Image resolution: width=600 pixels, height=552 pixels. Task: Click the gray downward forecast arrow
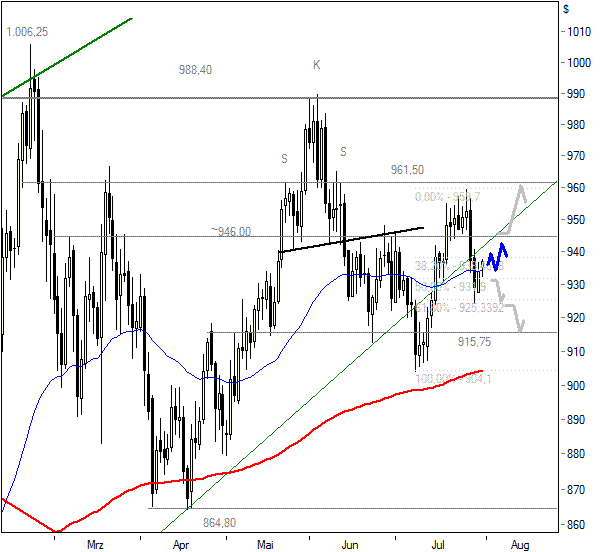(x=508, y=305)
